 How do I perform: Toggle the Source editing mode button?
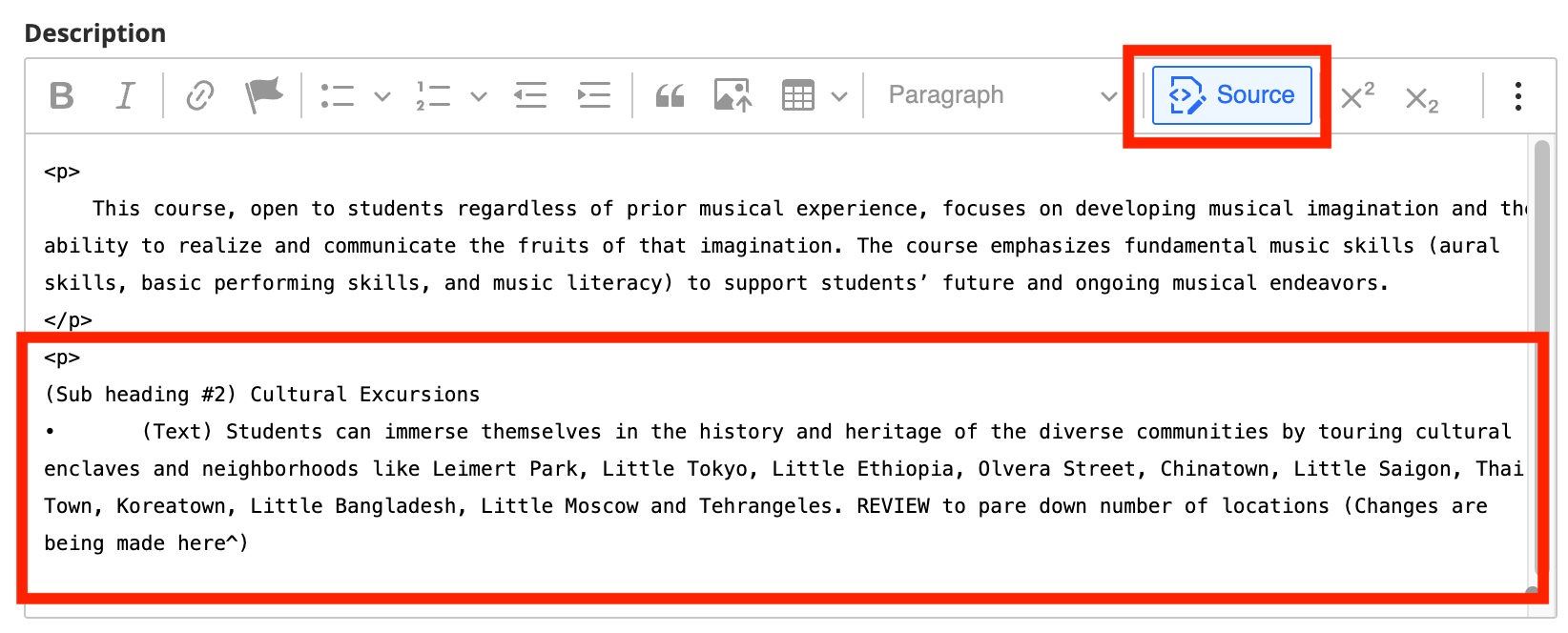(1231, 95)
